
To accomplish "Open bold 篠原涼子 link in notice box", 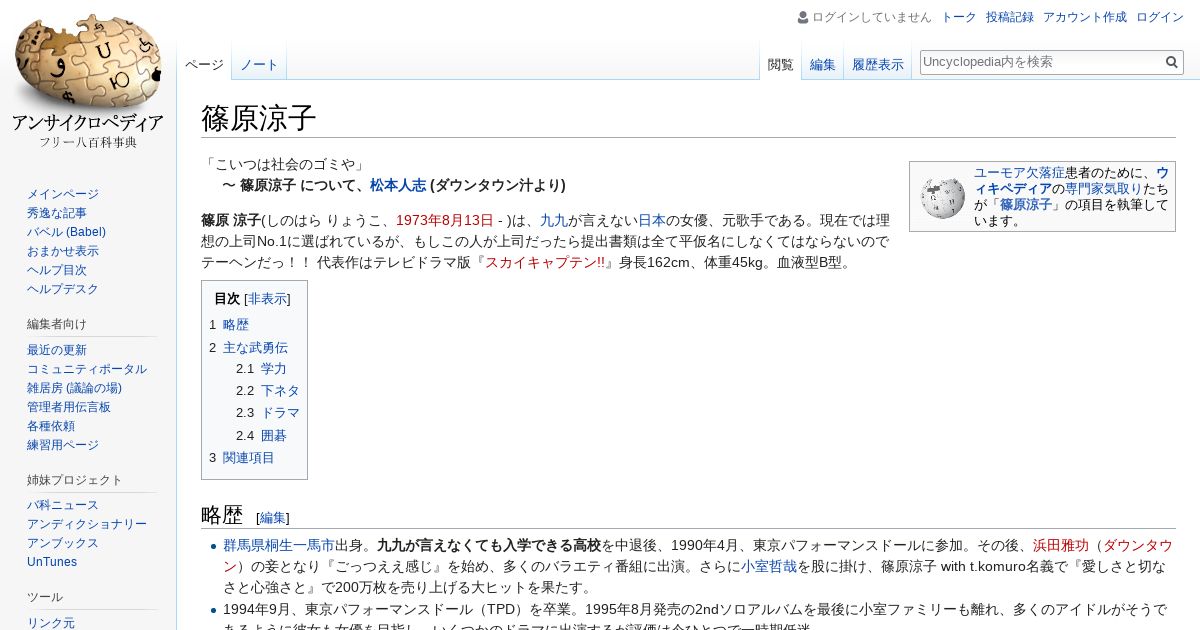I will 1027,205.
